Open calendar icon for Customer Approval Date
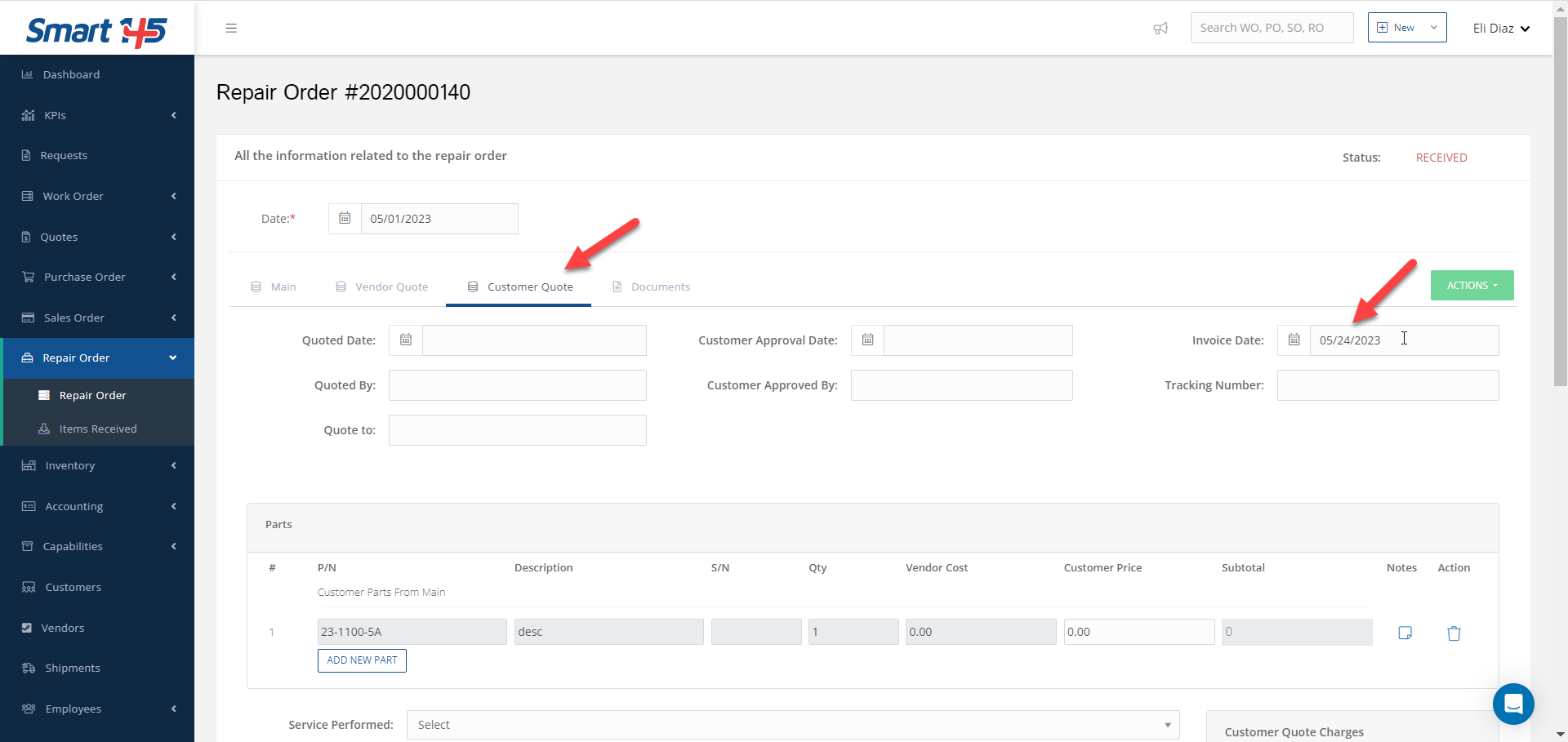The height and width of the screenshot is (742, 1568). [867, 340]
